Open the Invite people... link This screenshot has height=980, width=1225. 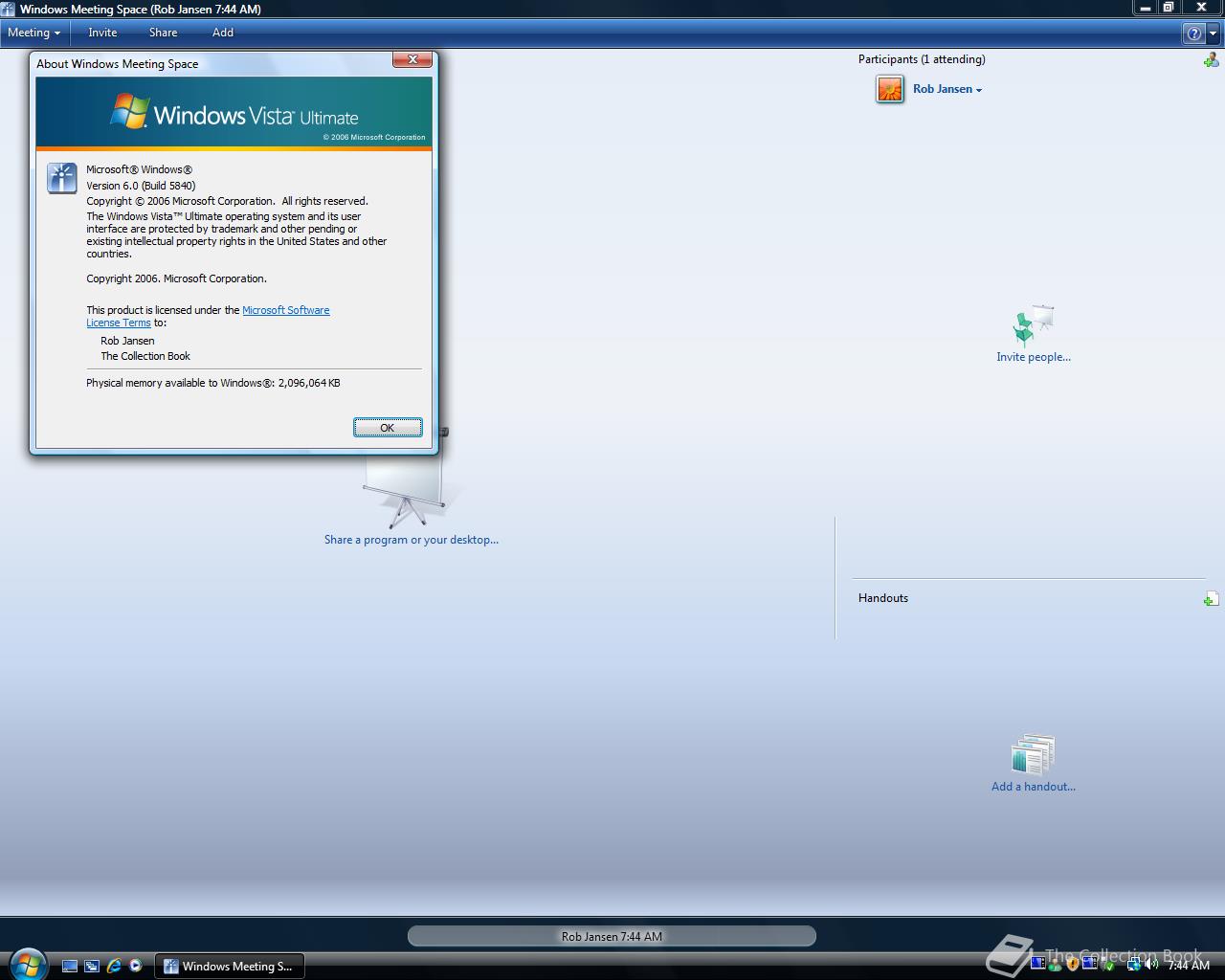[1034, 357]
